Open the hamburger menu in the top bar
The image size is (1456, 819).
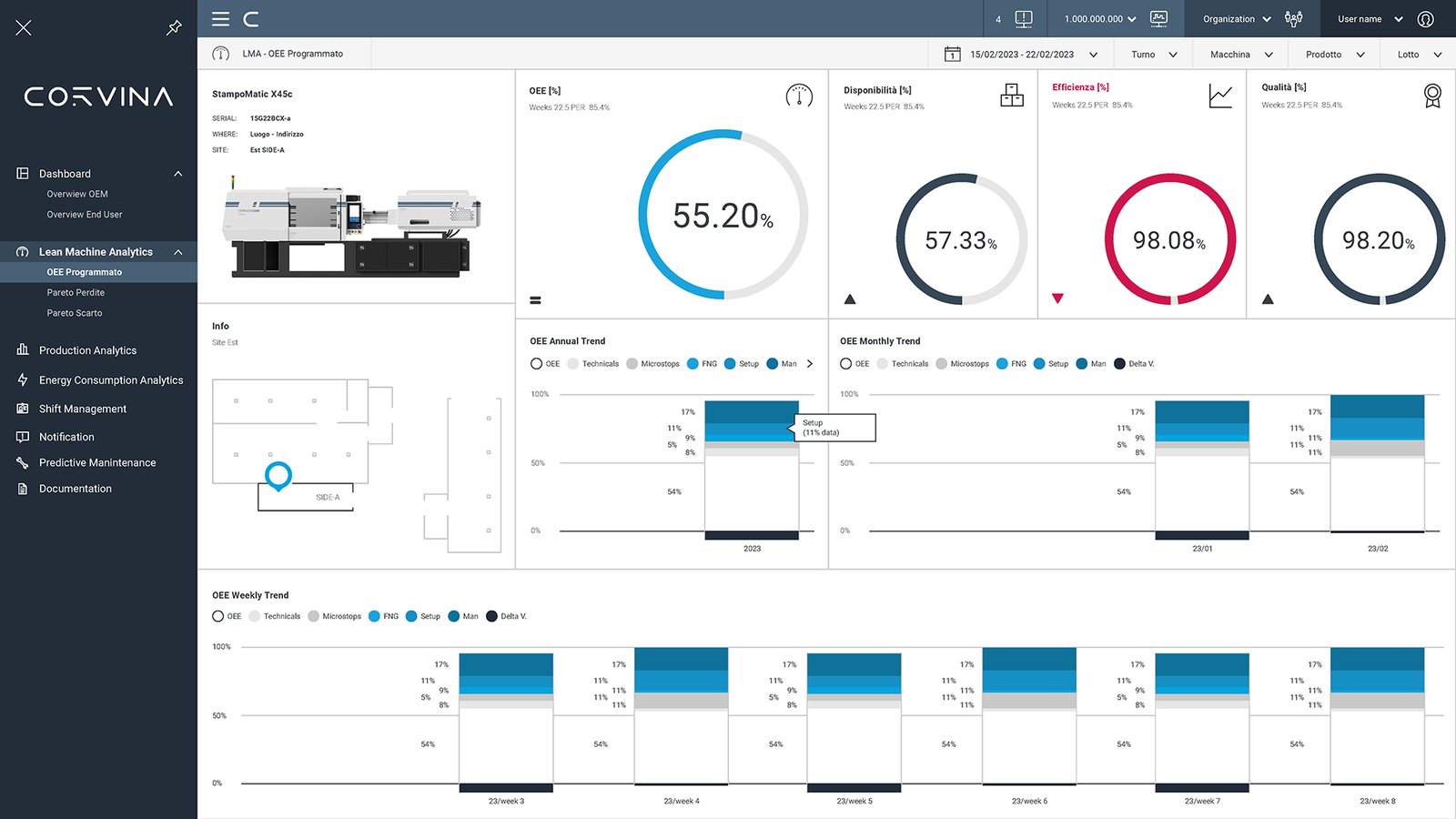219,18
